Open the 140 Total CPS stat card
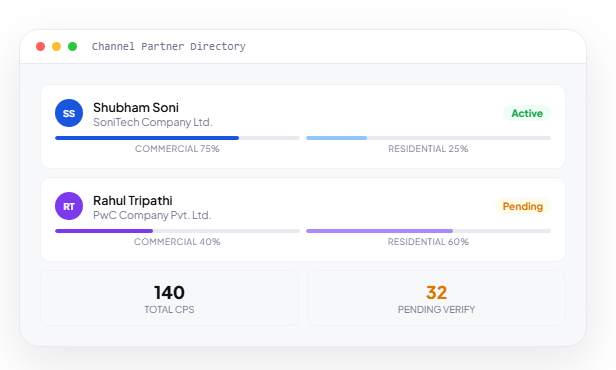This screenshot has height=370, width=616. [169, 298]
